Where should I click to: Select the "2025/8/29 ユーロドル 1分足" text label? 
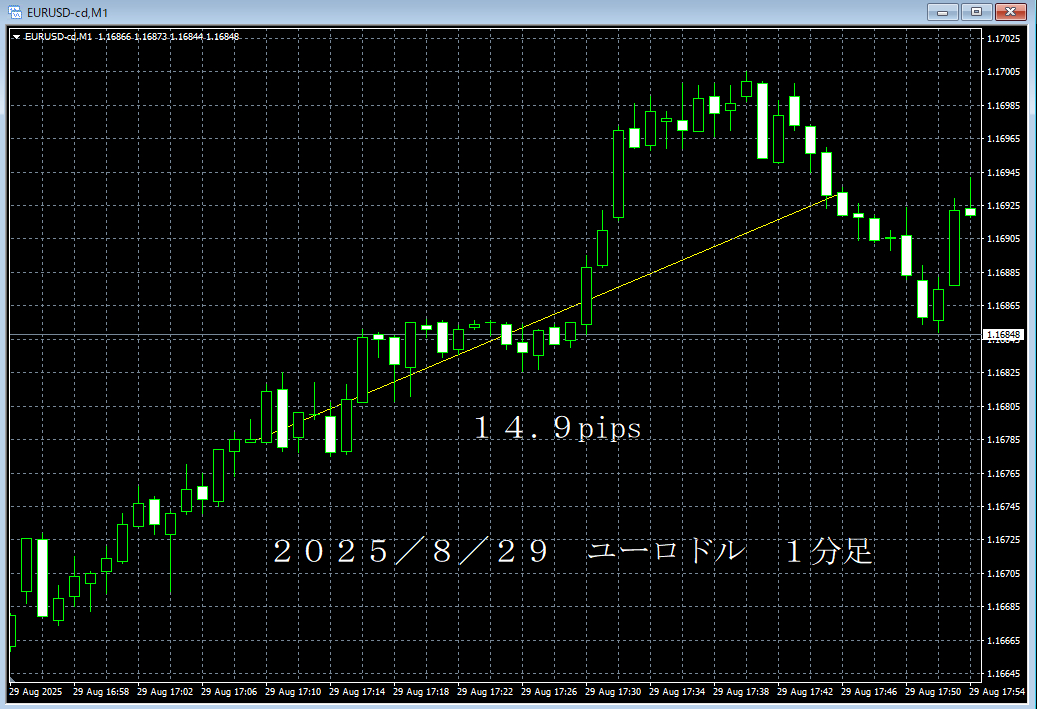[573, 552]
